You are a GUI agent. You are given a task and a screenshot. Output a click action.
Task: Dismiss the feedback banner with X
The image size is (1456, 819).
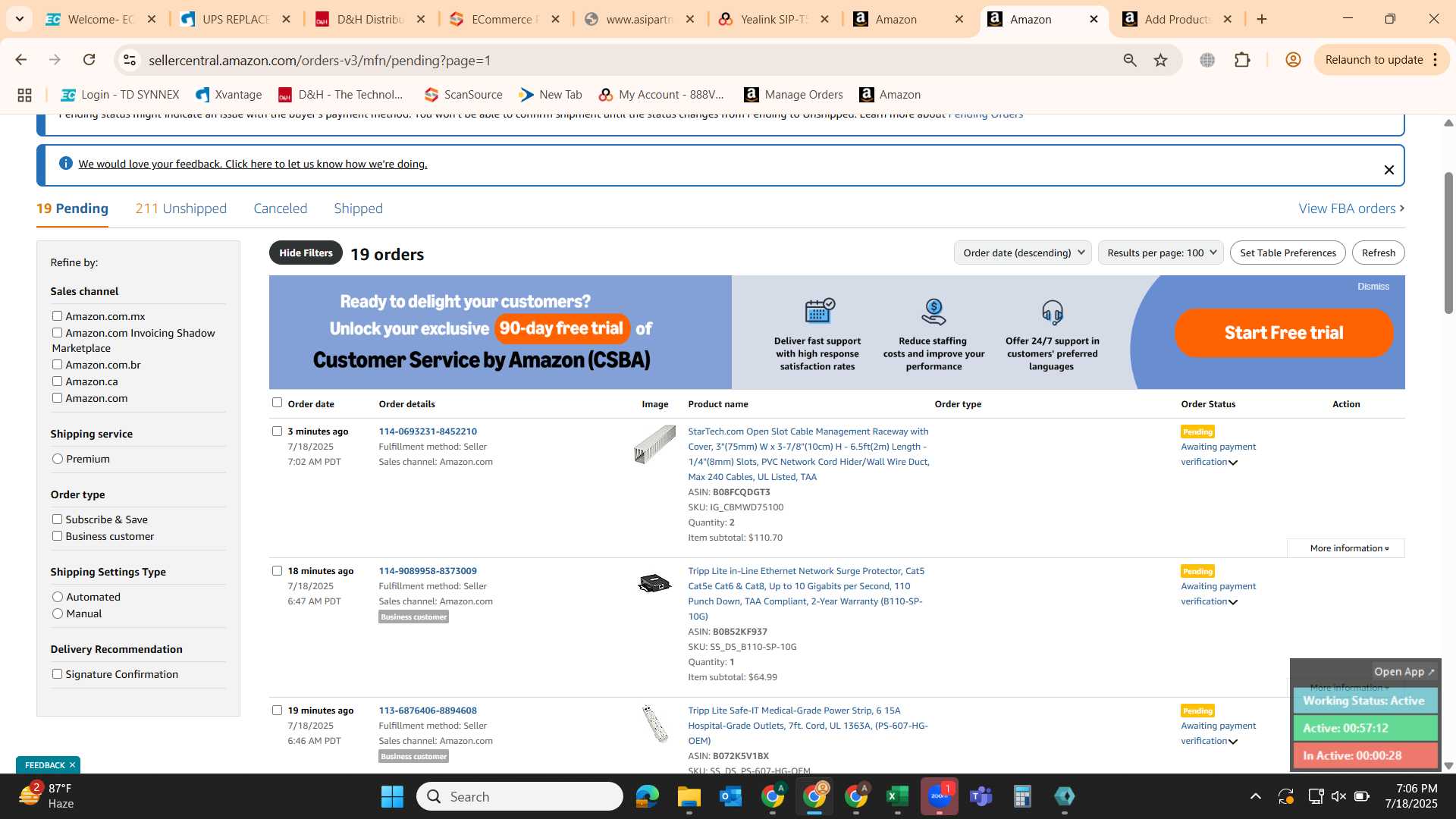click(1389, 170)
